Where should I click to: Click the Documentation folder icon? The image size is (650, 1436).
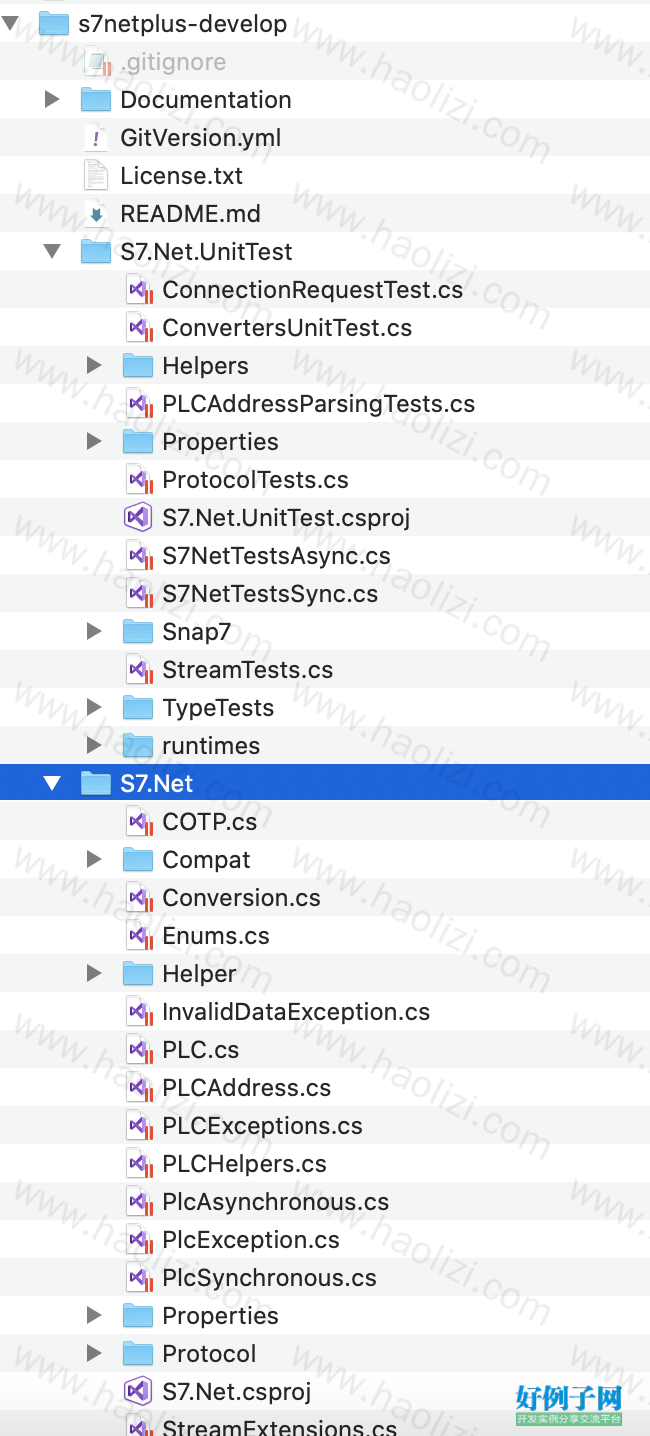tap(96, 100)
